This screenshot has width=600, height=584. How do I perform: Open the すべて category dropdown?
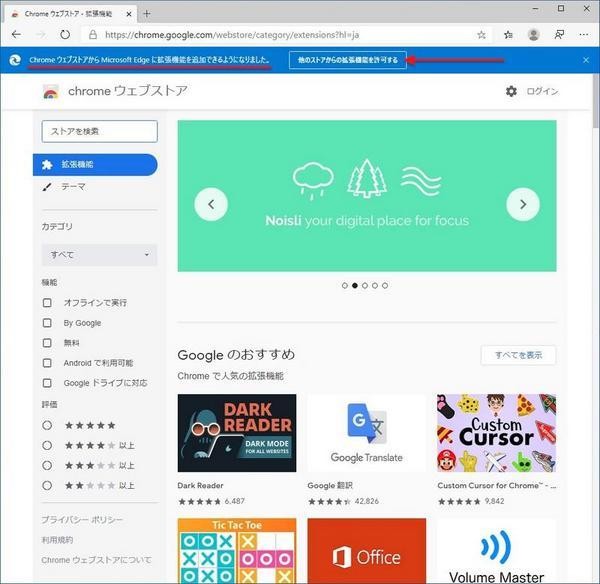click(99, 254)
